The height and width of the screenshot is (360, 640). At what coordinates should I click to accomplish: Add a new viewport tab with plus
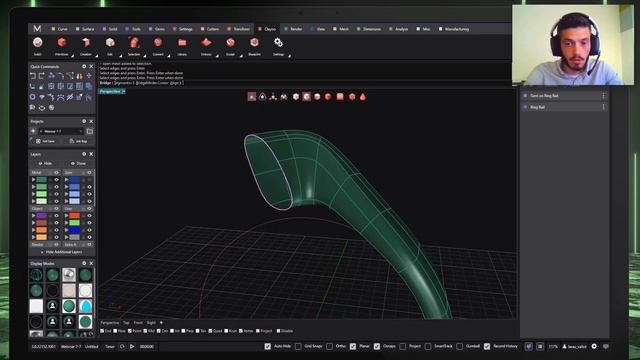pyautogui.click(x=161, y=323)
